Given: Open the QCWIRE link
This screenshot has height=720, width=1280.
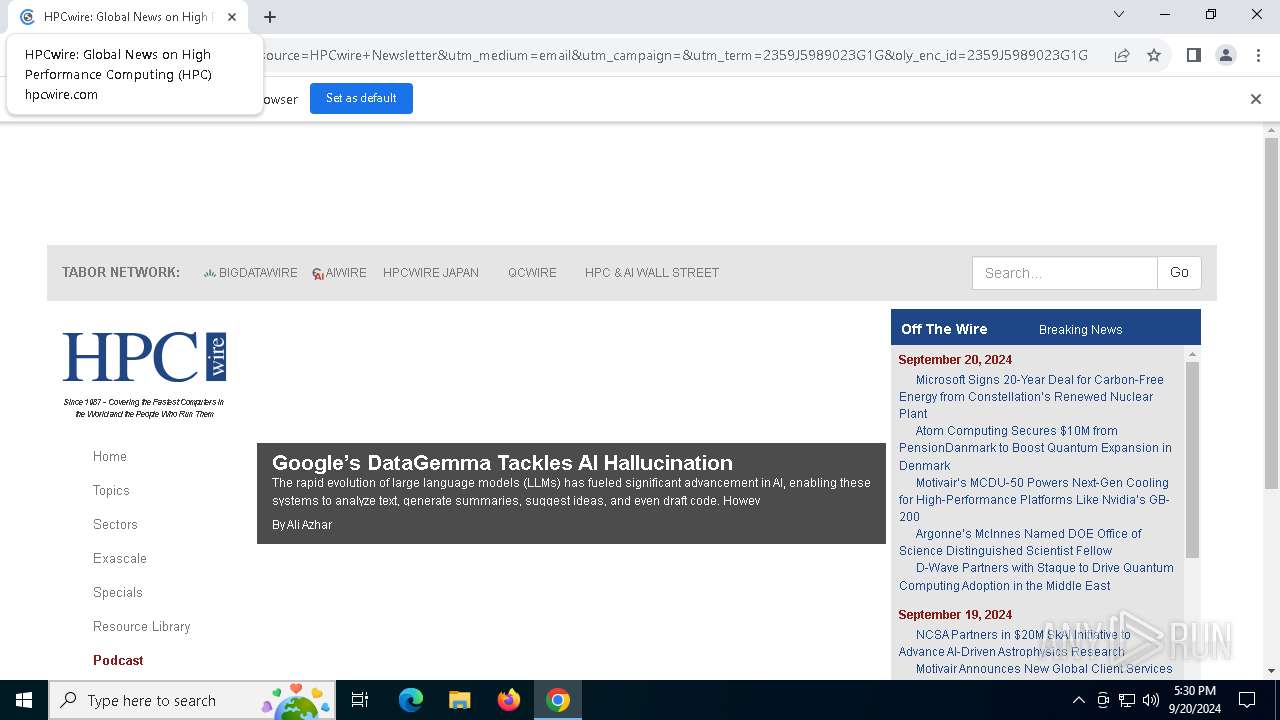Looking at the screenshot, I should coord(532,273).
